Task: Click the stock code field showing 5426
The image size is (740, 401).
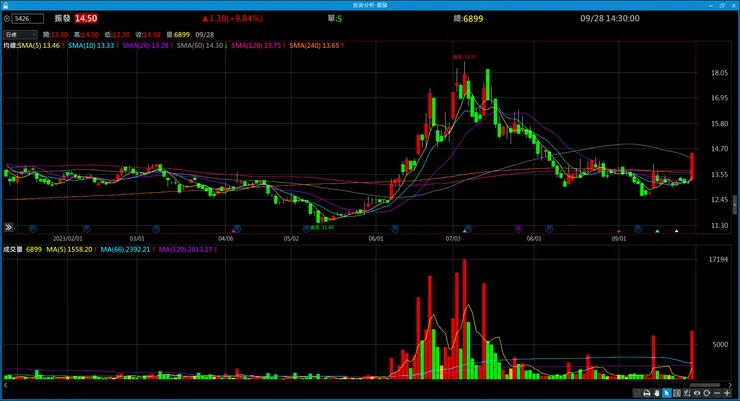Action: (x=28, y=19)
